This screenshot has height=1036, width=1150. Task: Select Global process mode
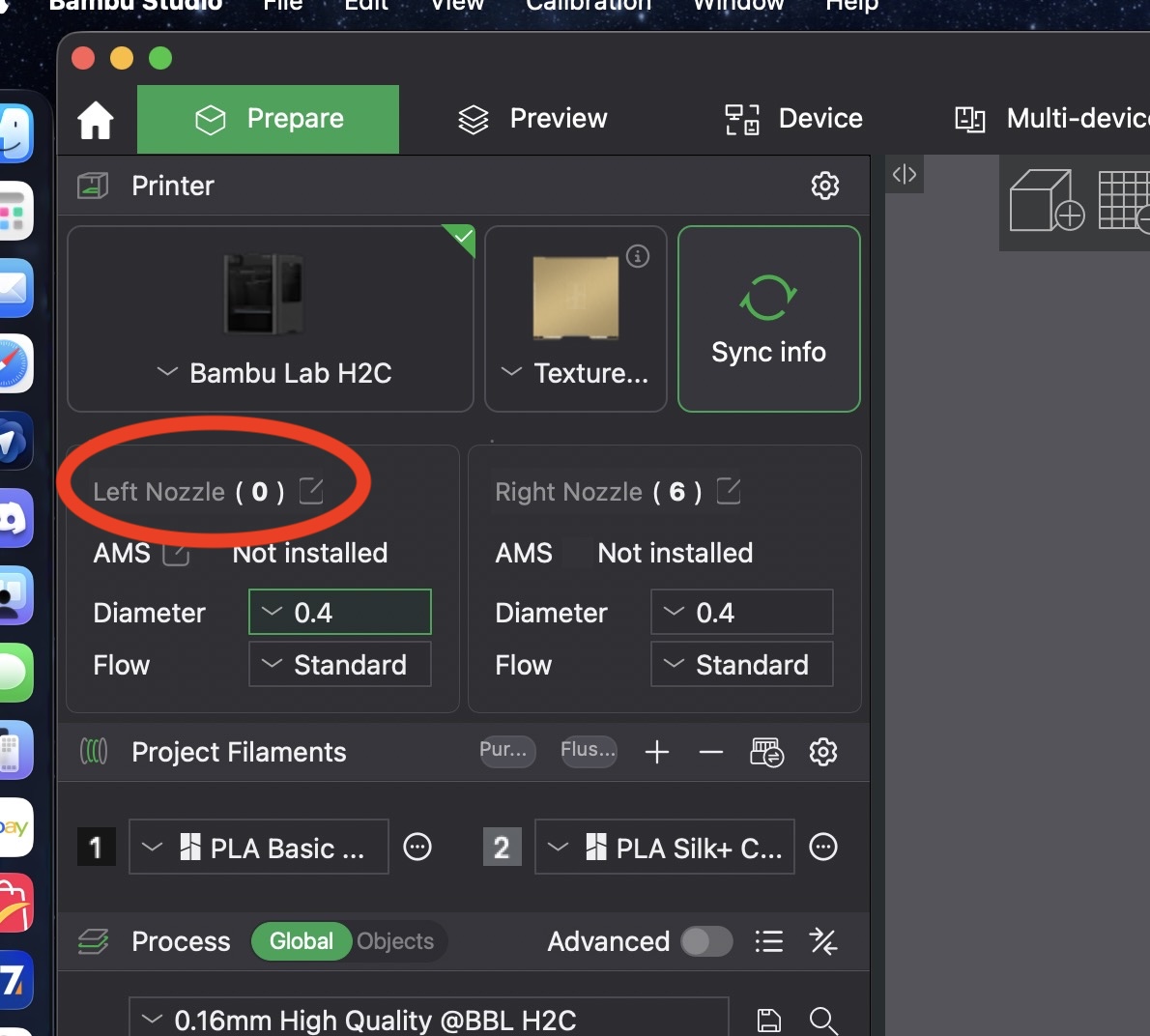[301, 940]
